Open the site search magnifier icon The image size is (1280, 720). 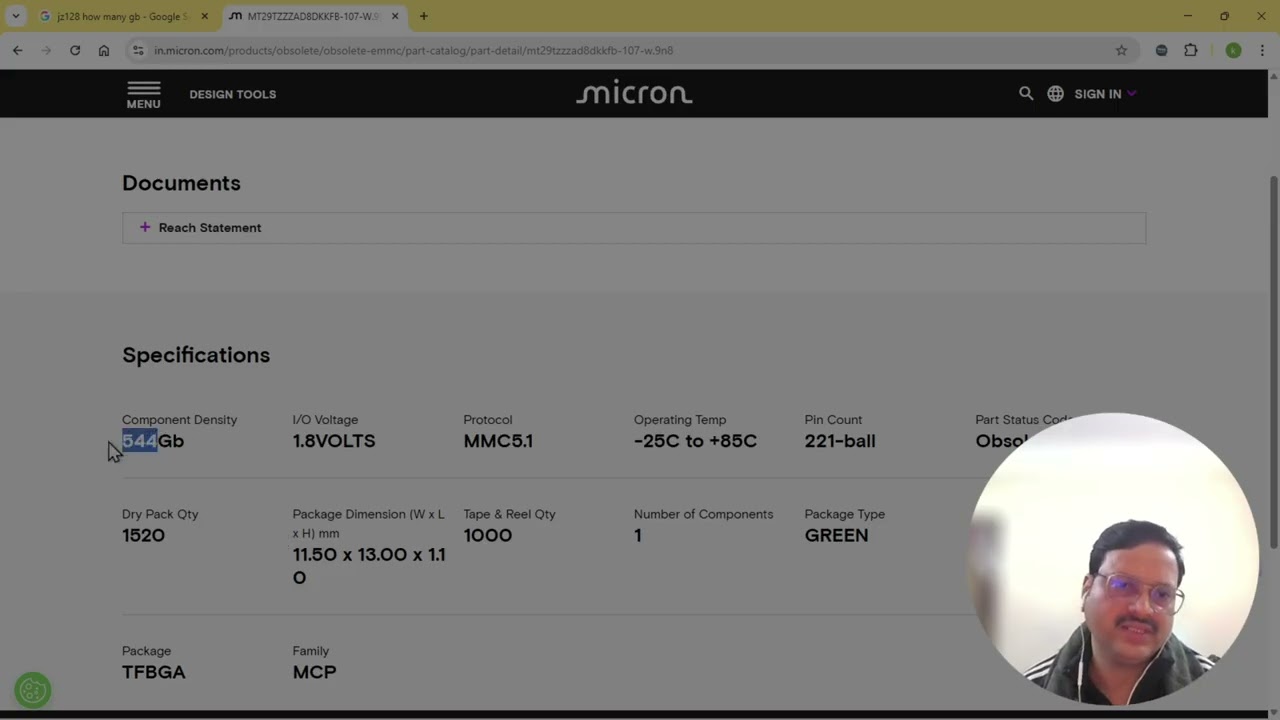[x=1026, y=93]
